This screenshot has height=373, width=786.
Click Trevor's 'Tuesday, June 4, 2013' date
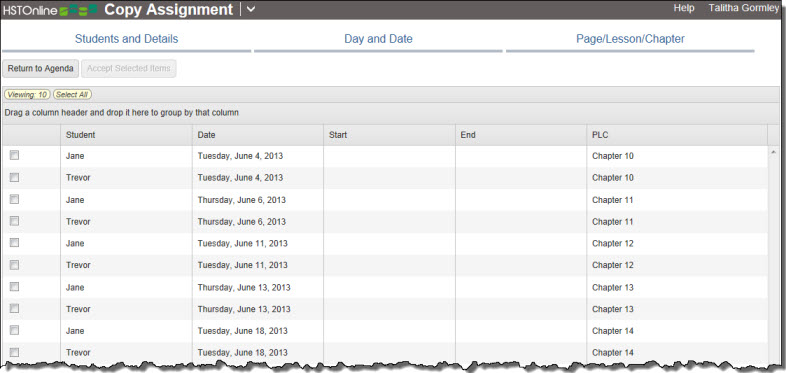240,177
